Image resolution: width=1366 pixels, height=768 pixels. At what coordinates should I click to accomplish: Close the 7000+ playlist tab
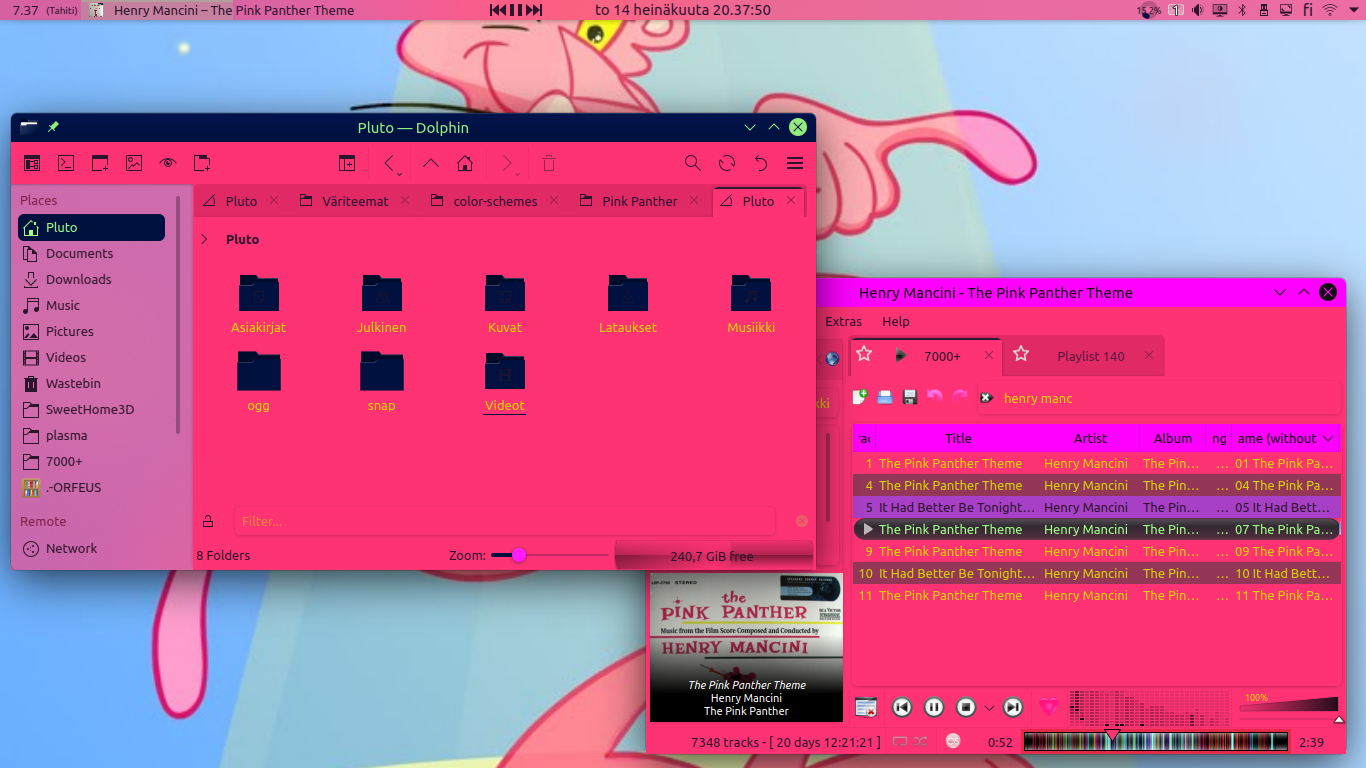pos(989,355)
